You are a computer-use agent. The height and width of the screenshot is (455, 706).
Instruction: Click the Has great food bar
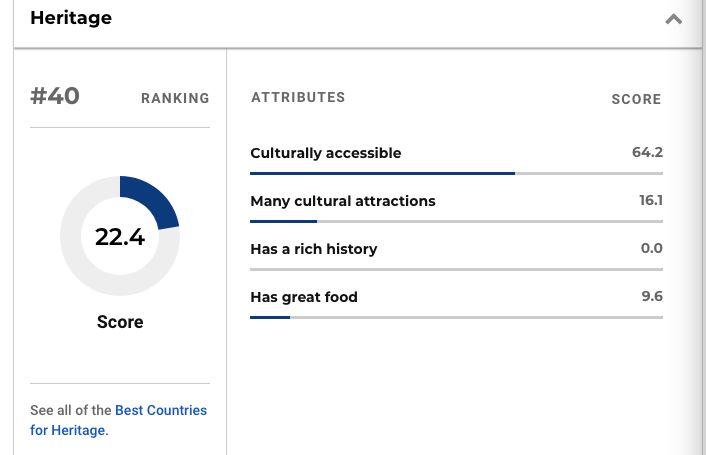456,318
